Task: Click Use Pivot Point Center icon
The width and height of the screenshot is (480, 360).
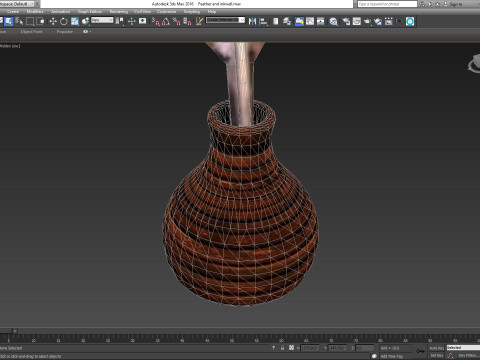Action: [119, 21]
